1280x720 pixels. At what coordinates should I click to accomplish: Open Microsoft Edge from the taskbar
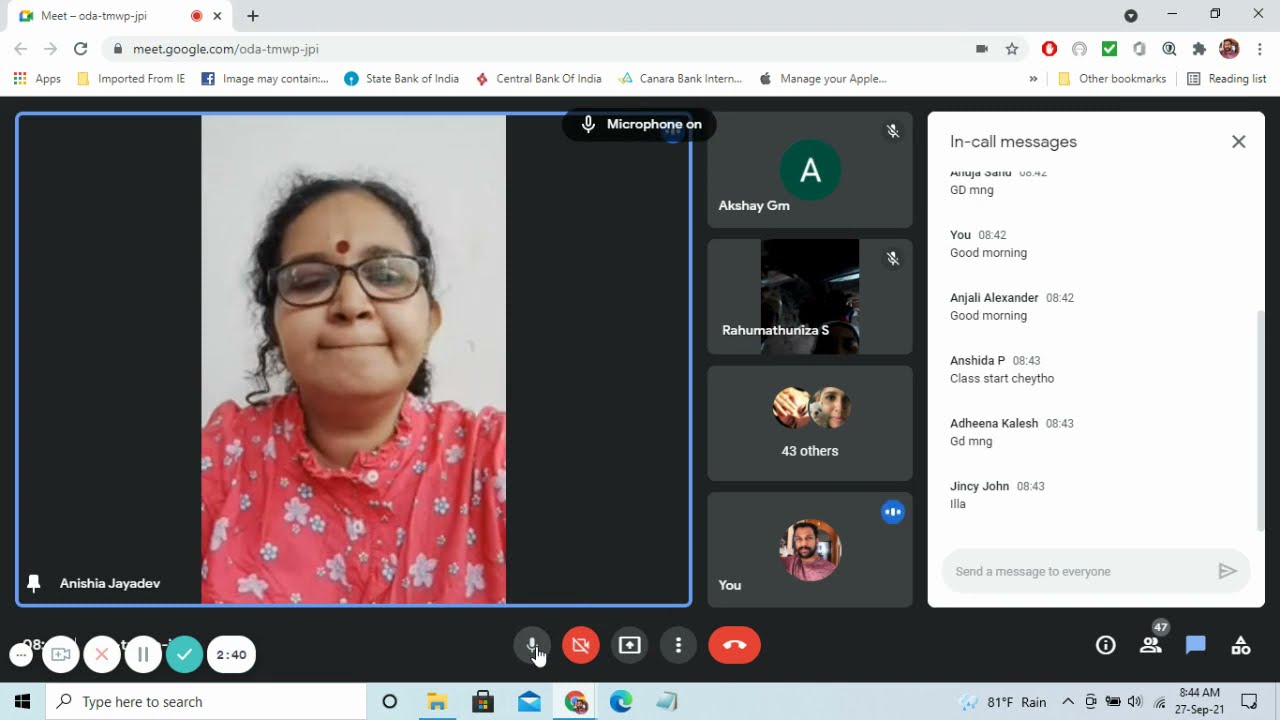coord(621,701)
